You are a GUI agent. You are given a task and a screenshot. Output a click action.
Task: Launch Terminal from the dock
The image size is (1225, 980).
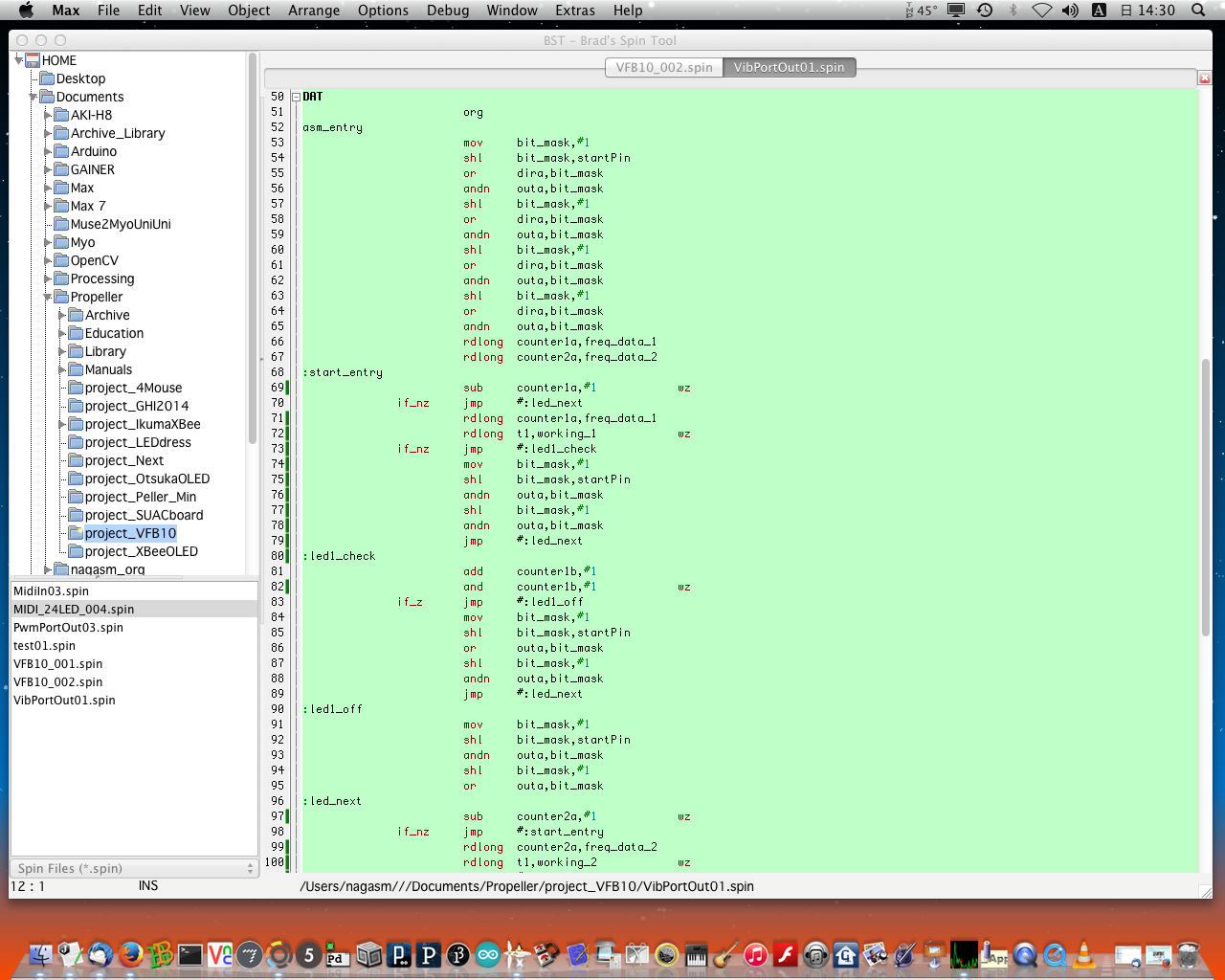[x=190, y=954]
